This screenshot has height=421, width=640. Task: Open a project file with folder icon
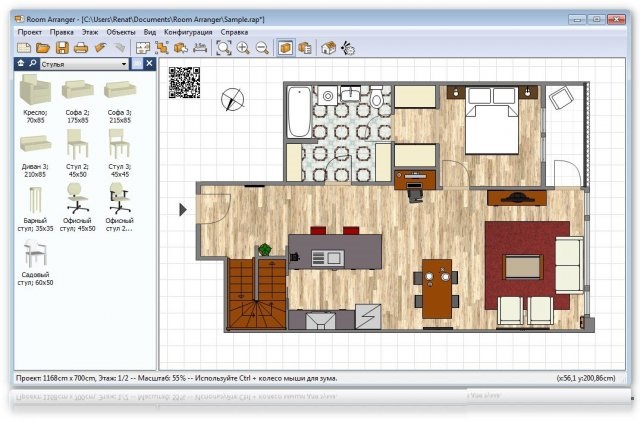click(42, 48)
